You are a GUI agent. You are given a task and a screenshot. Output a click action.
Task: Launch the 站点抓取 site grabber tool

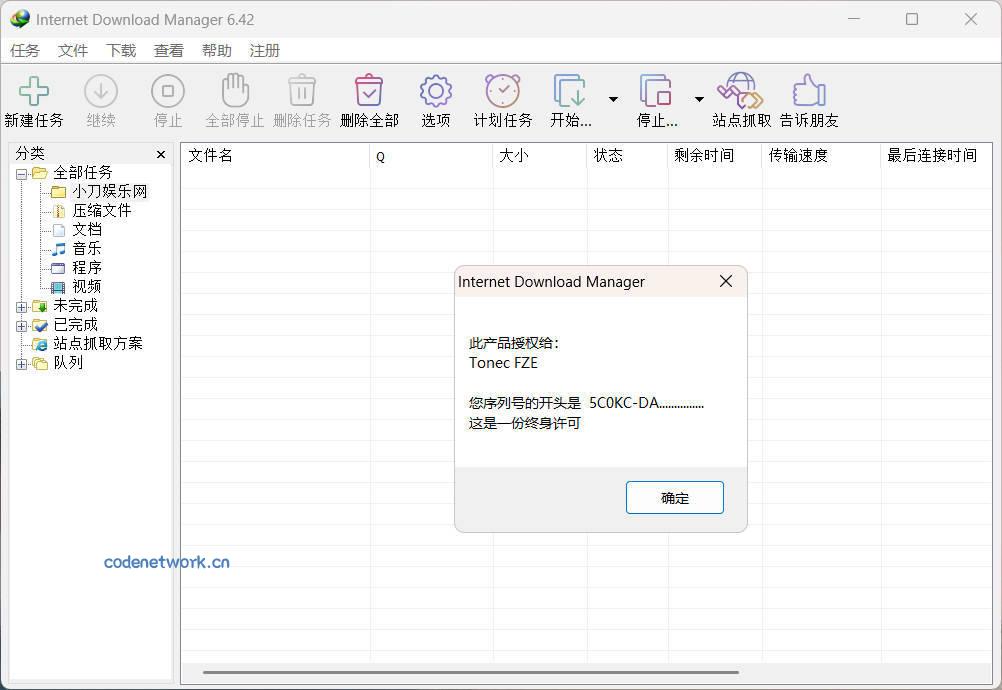[x=741, y=92]
